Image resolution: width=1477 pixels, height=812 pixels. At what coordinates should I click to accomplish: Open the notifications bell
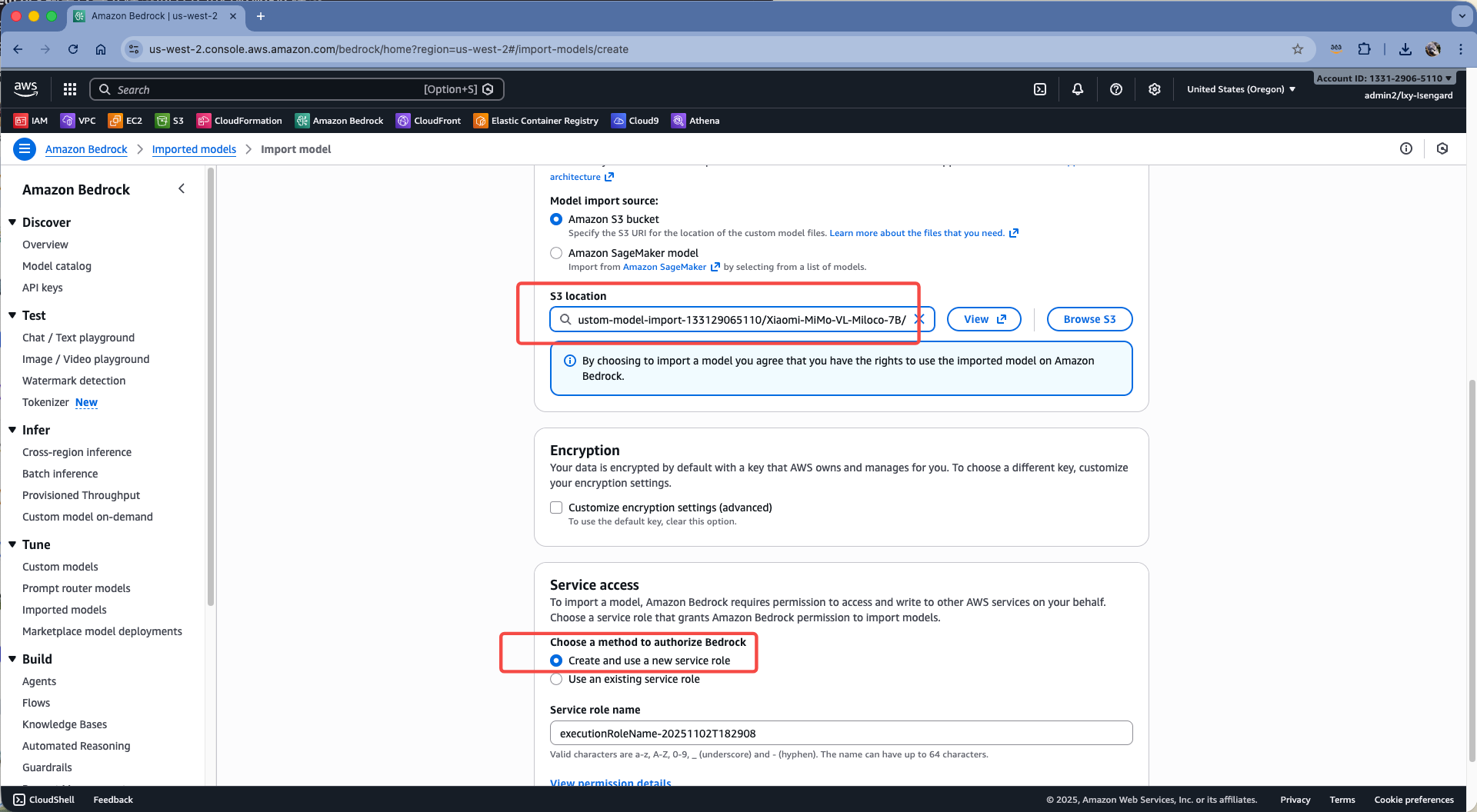pyautogui.click(x=1077, y=89)
